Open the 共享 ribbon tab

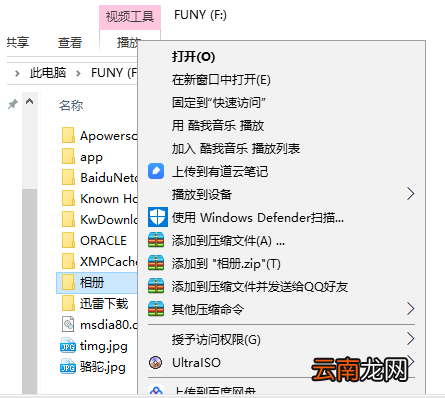point(18,42)
